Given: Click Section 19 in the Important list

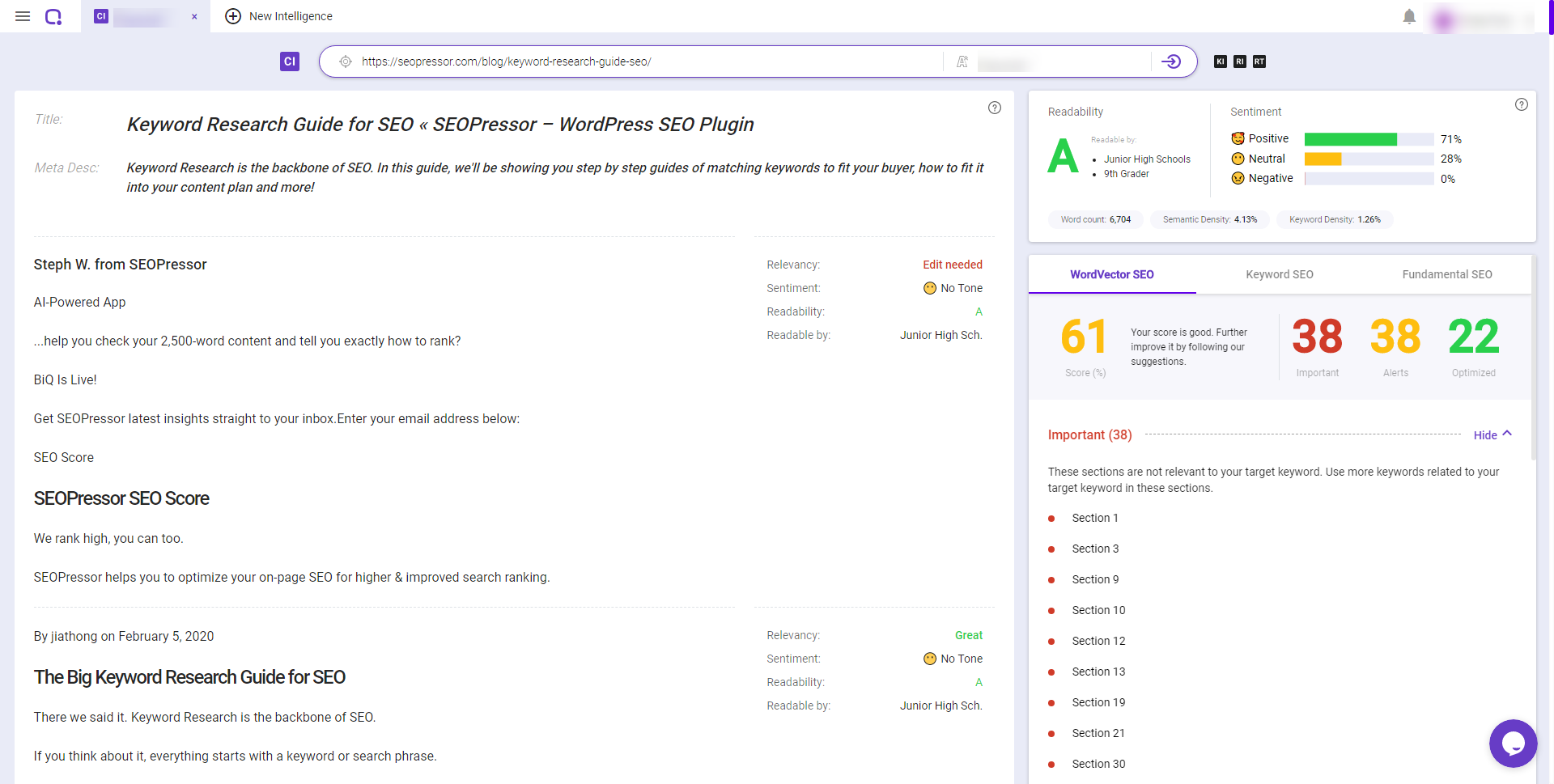Looking at the screenshot, I should (x=1098, y=702).
